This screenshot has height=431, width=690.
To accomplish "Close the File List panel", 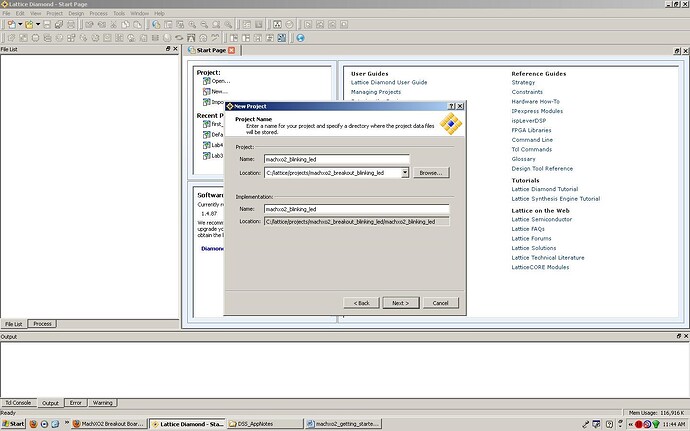I will (175, 49).
